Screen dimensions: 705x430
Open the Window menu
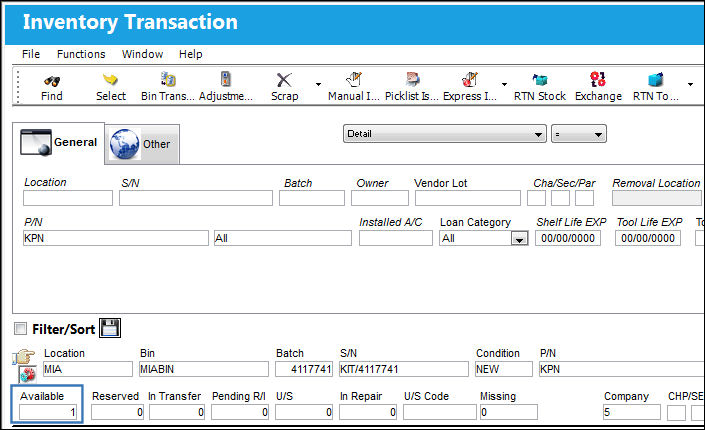point(142,54)
